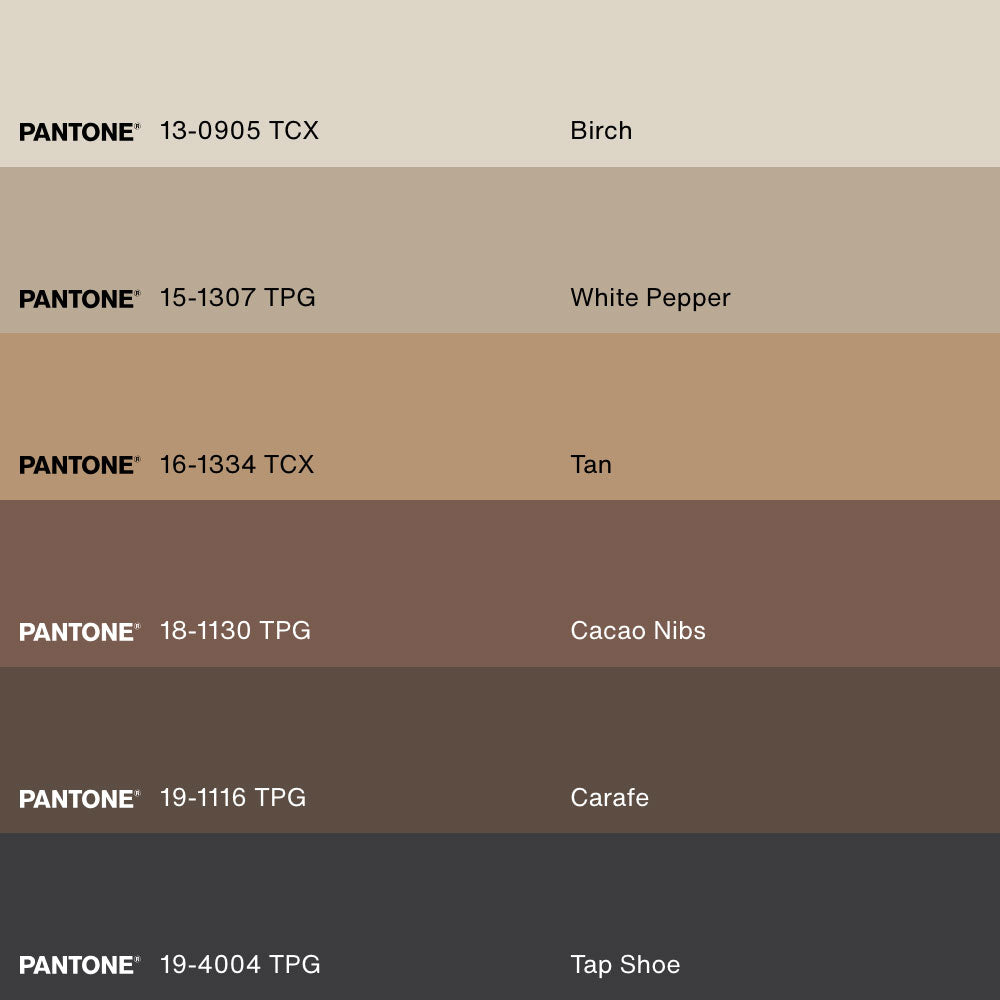The height and width of the screenshot is (1000, 1000).
Task: Click the Cacao Nibs name label
Action: point(638,631)
